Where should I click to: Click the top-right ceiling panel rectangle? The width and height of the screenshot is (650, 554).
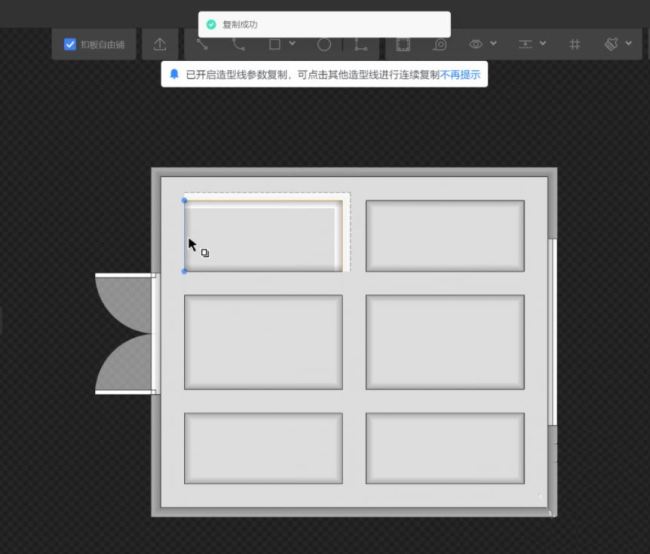tap(445, 236)
